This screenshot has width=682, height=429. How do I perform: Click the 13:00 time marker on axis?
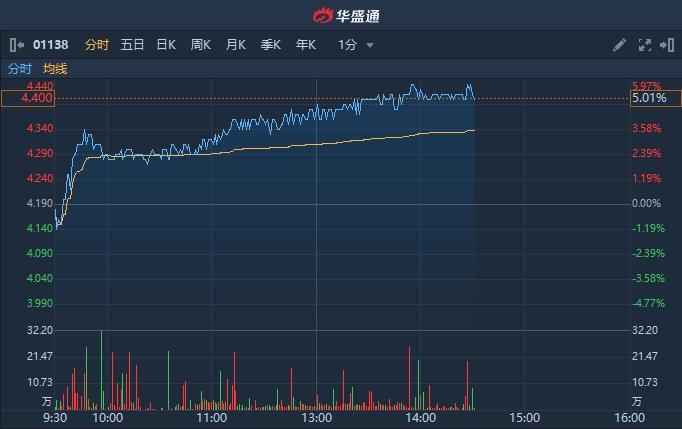pos(316,418)
